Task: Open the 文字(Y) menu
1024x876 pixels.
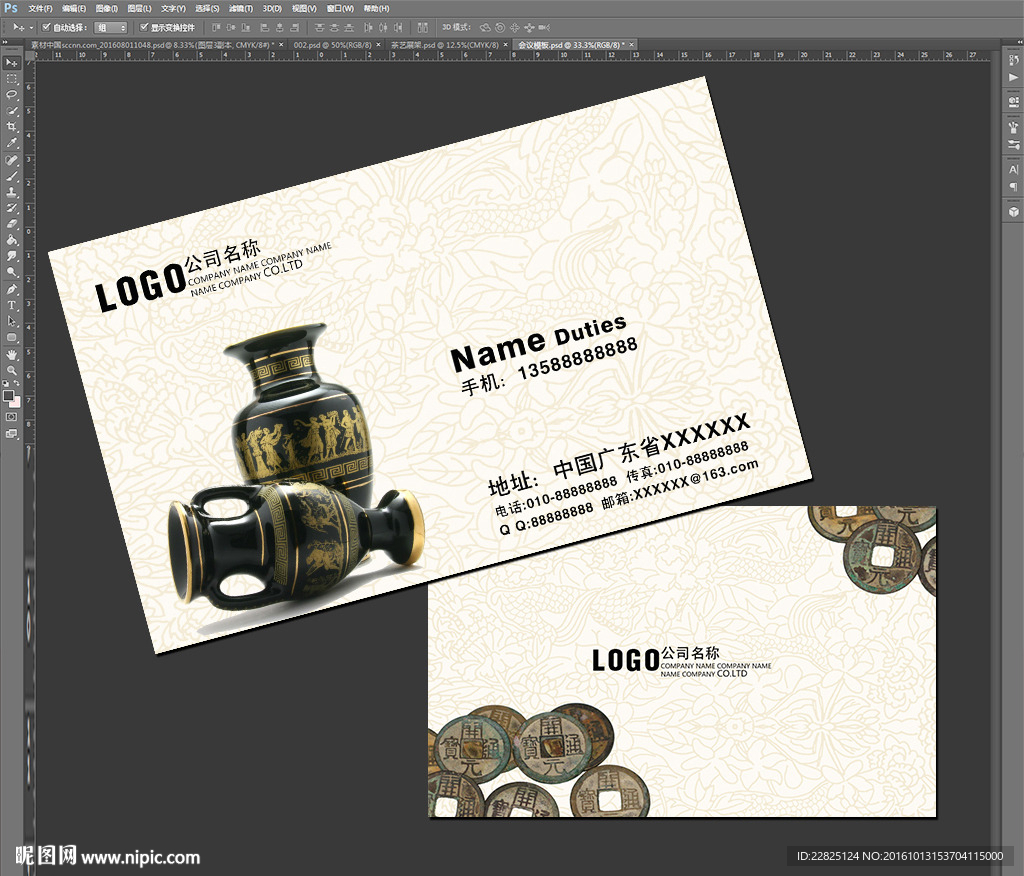Action: tap(173, 8)
